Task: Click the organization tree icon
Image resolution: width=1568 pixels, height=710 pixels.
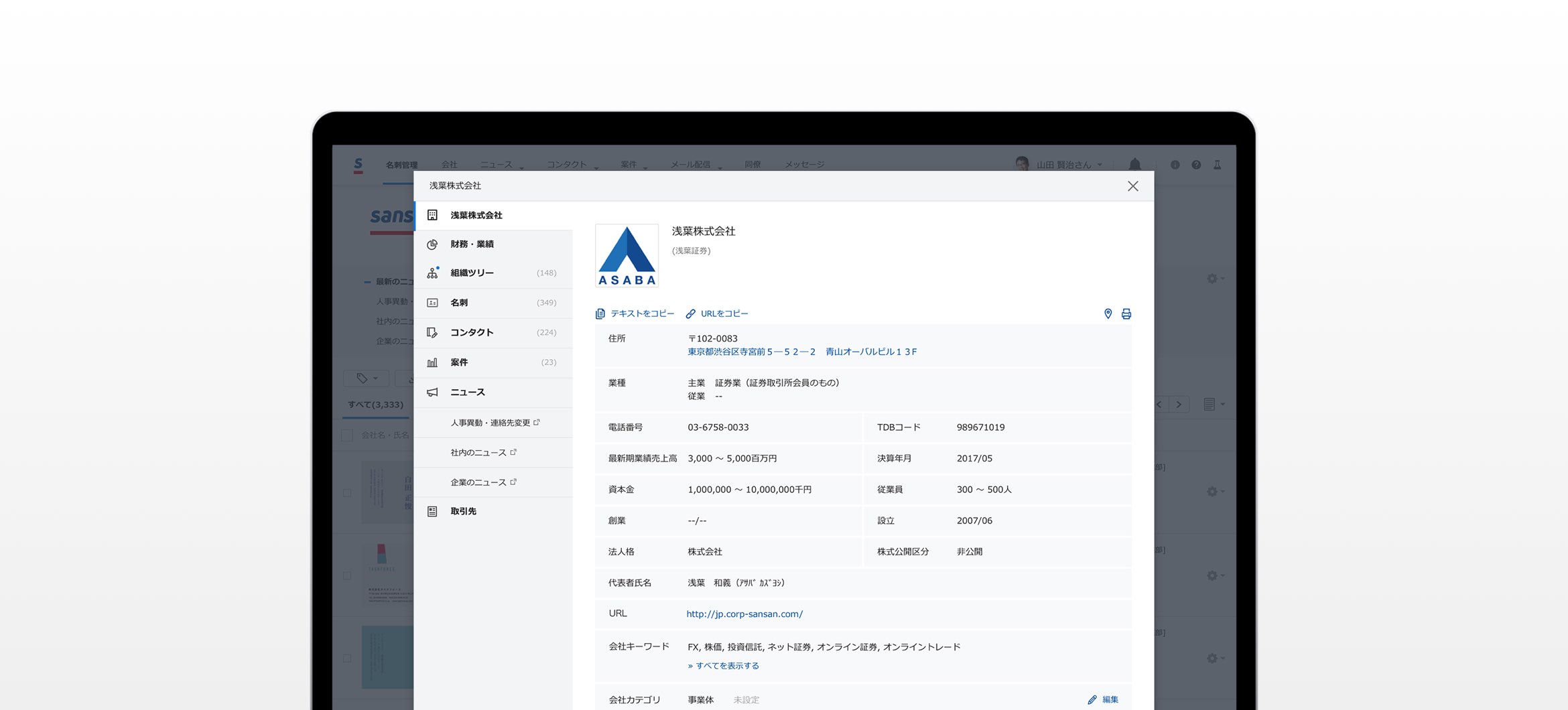Action: pos(432,273)
